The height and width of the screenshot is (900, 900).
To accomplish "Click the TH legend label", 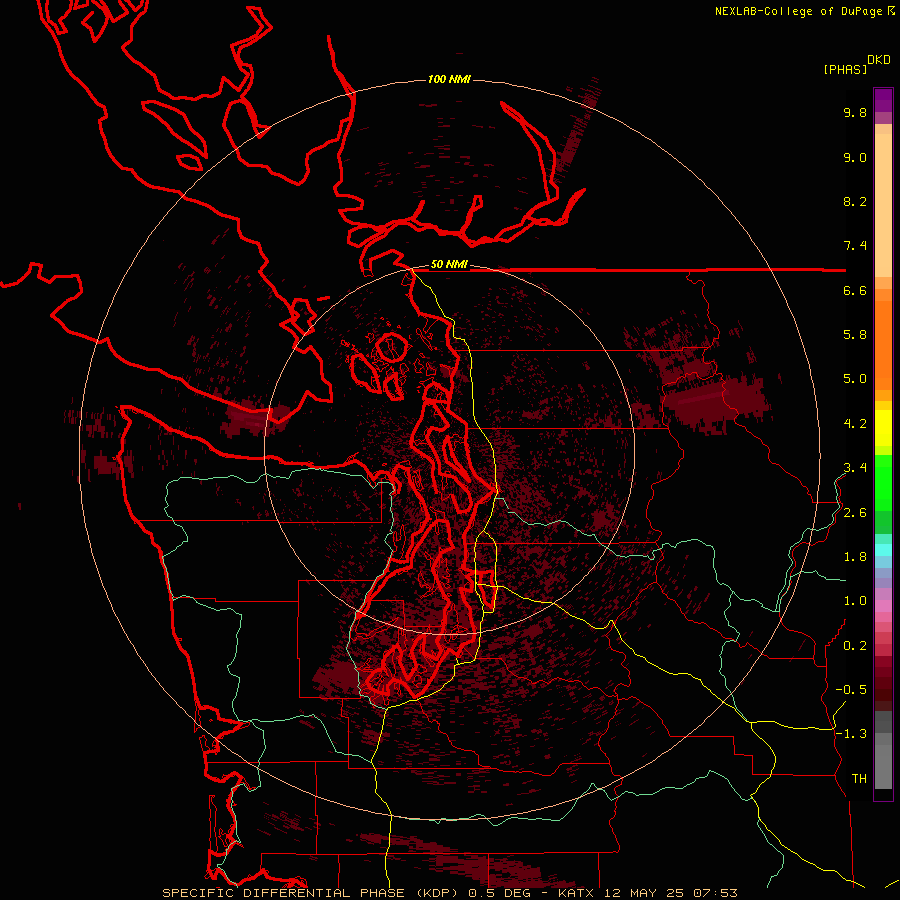I will point(859,779).
